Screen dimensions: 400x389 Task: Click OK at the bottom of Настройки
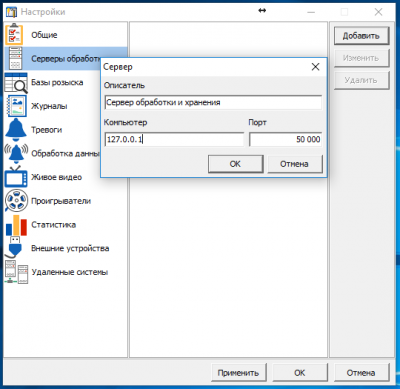pos(300,372)
